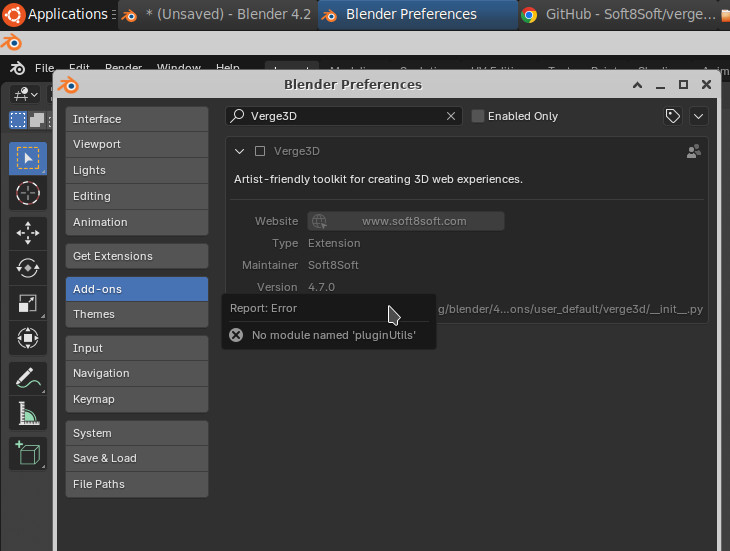The width and height of the screenshot is (730, 551).
Task: Click the Blender logo menu icon
Action: (x=17, y=68)
